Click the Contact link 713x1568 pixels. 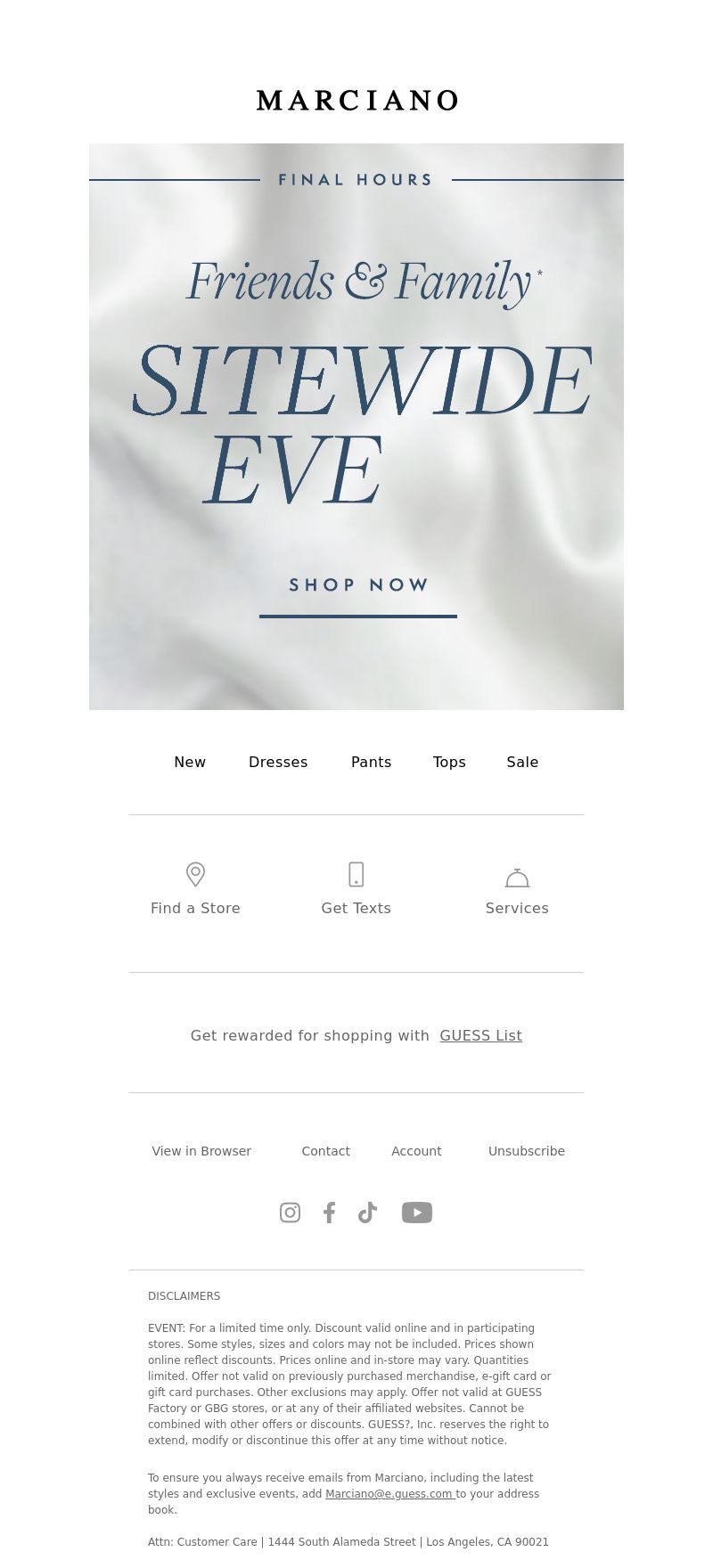pos(325,1151)
